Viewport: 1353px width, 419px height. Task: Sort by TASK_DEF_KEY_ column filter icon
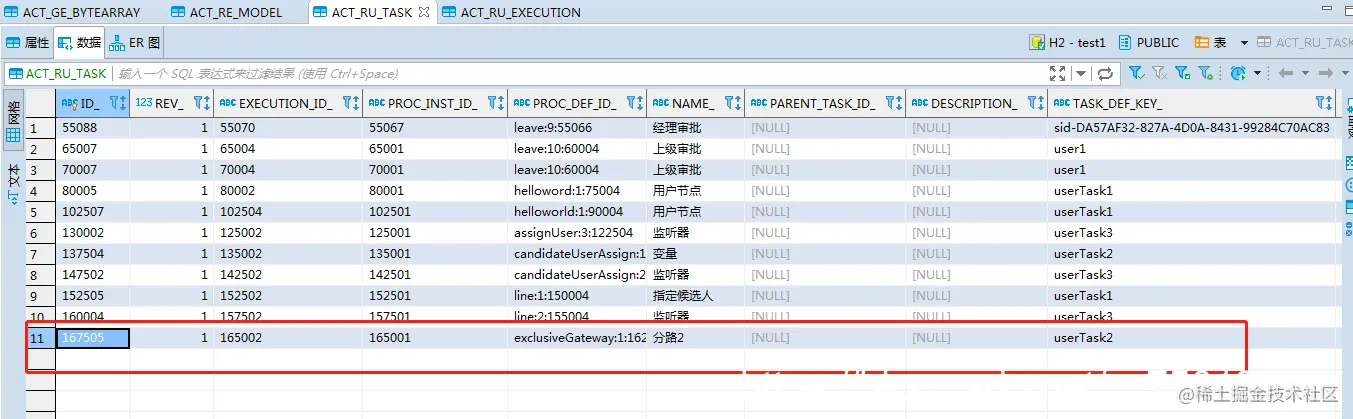tap(1324, 103)
